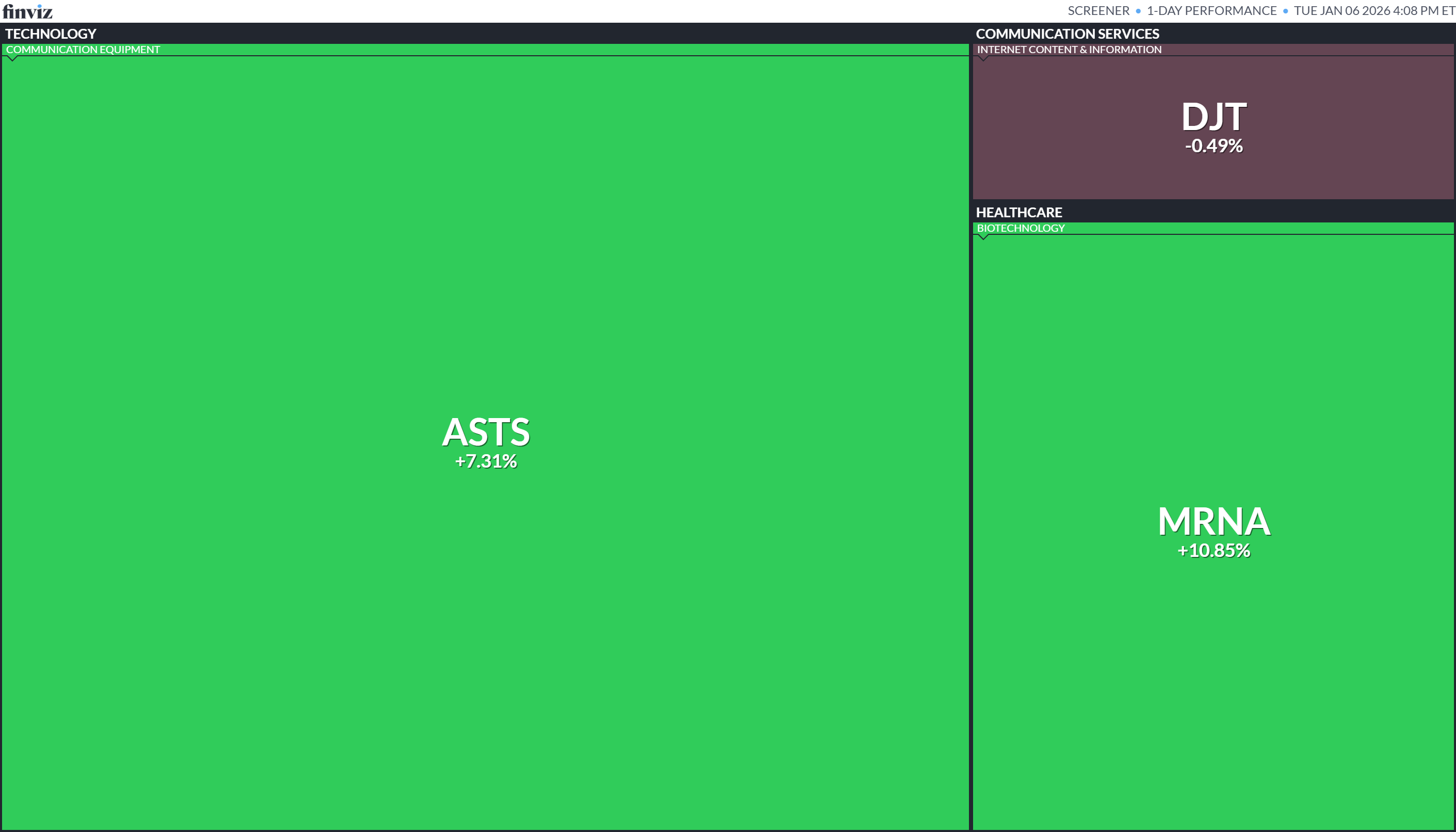Click blue dot between Screener and 1-Day Performance
This screenshot has width=1456, height=832.
click(1138, 11)
